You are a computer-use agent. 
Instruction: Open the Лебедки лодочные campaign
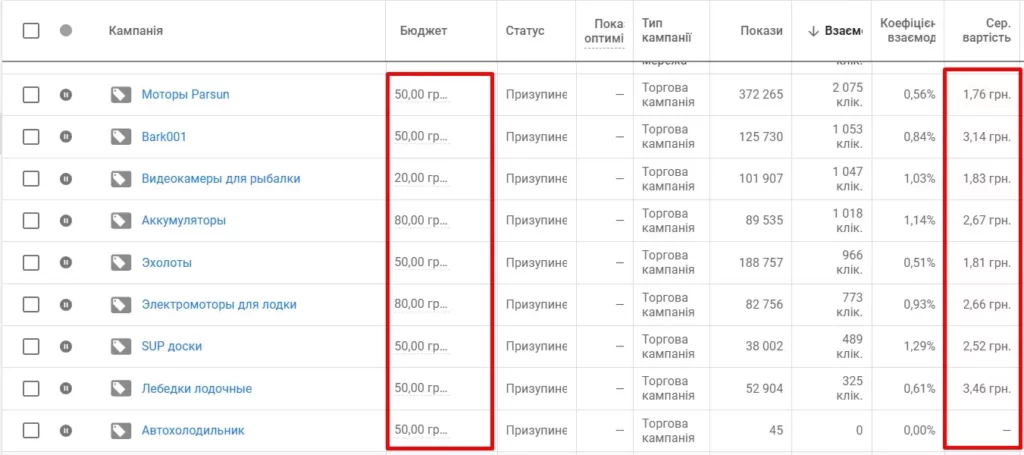click(x=197, y=389)
